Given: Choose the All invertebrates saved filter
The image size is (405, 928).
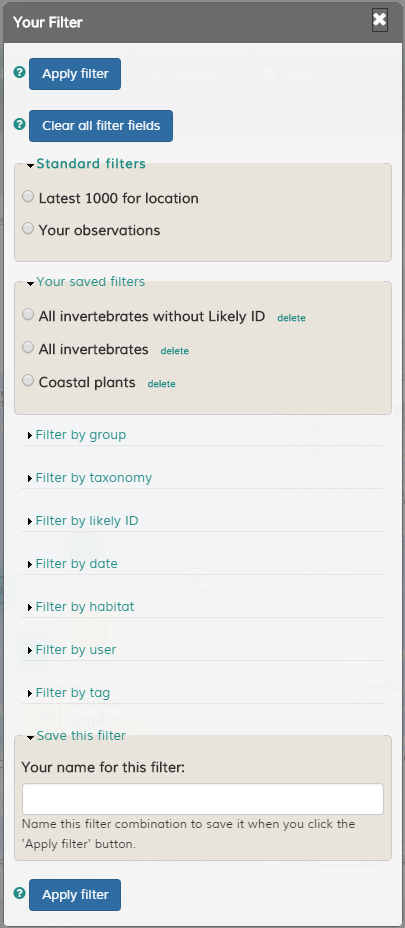Looking at the screenshot, I should tap(28, 348).
